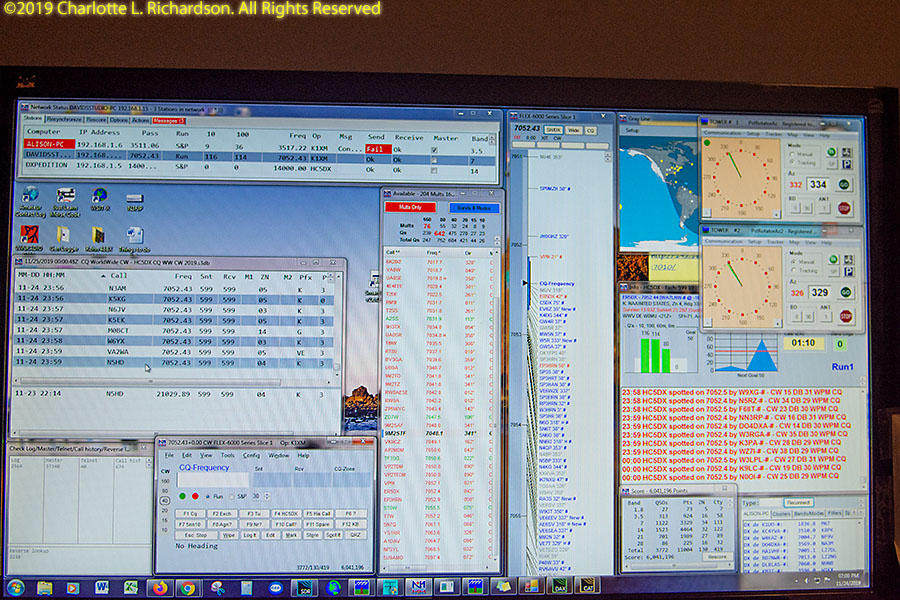Switch to the Messages tab in Network Status
Image resolution: width=900 pixels, height=600 pixels.
click(168, 120)
